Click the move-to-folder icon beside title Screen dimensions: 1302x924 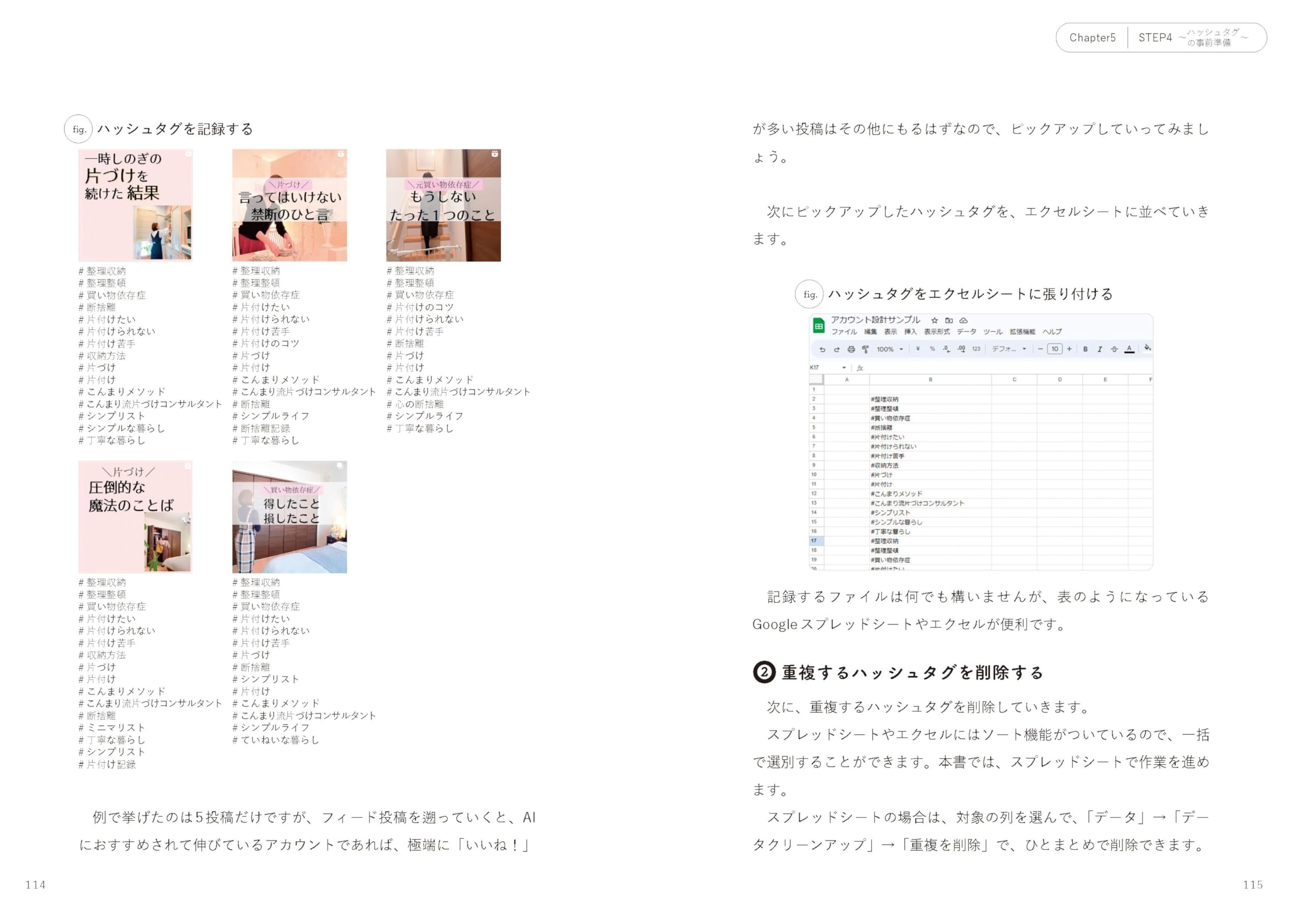(949, 320)
